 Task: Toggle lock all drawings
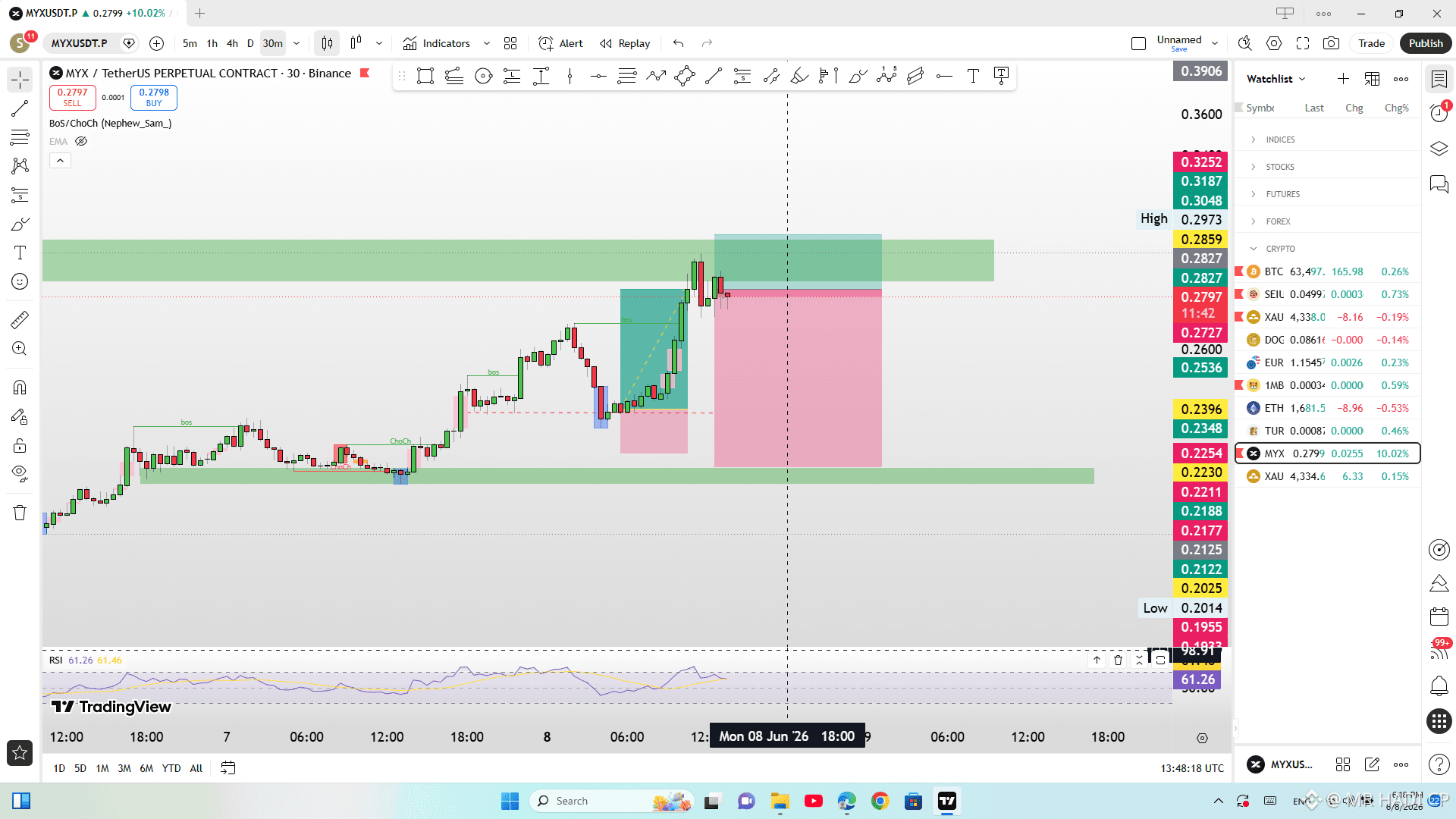[20, 445]
